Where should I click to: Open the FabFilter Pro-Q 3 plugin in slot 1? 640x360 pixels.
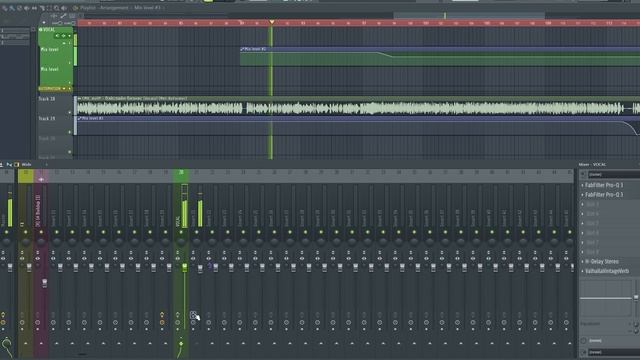point(604,185)
